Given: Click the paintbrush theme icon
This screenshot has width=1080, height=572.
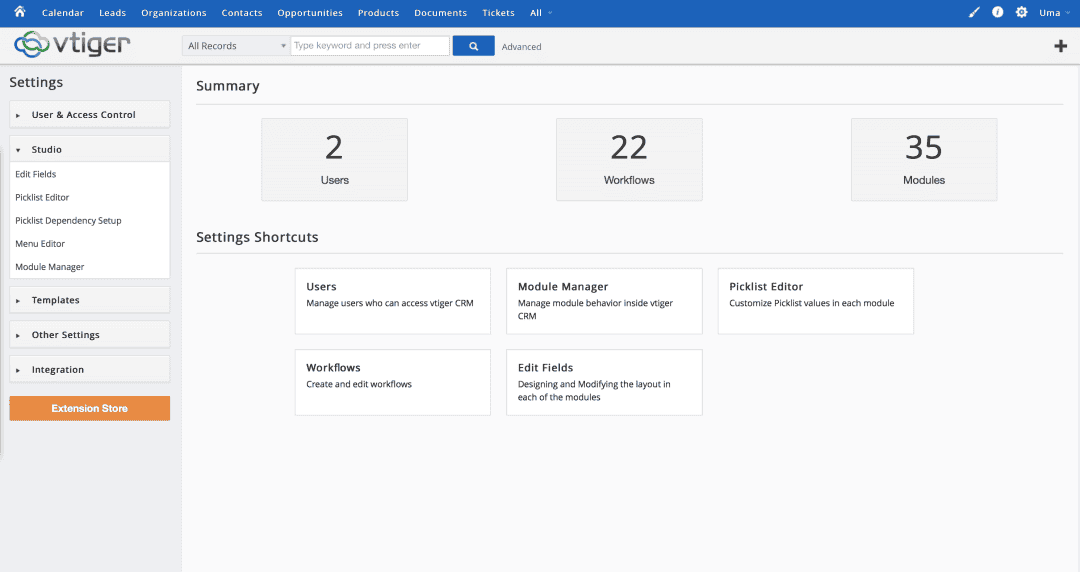Looking at the screenshot, I should (975, 13).
